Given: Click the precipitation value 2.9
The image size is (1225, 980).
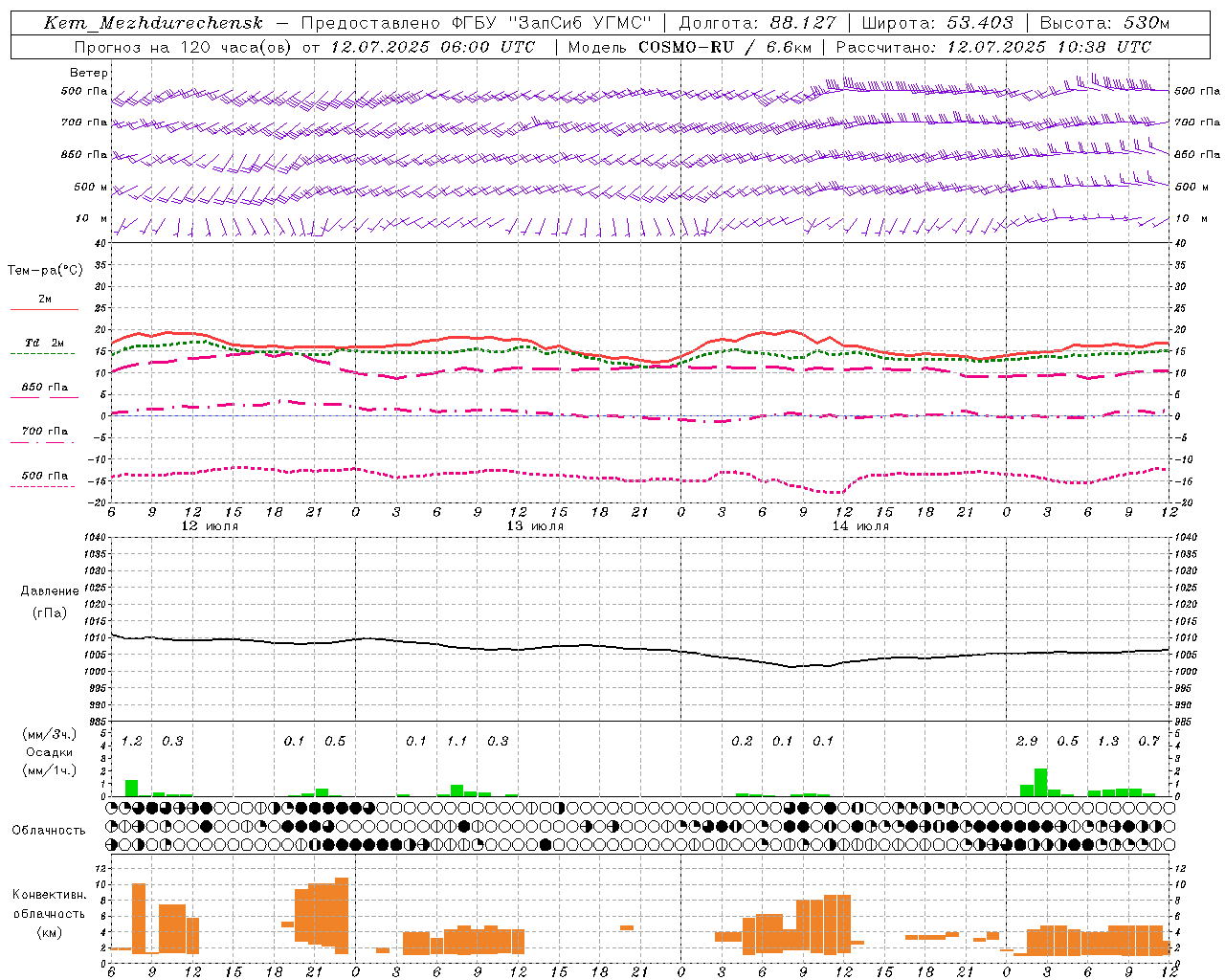Looking at the screenshot, I should (1027, 741).
